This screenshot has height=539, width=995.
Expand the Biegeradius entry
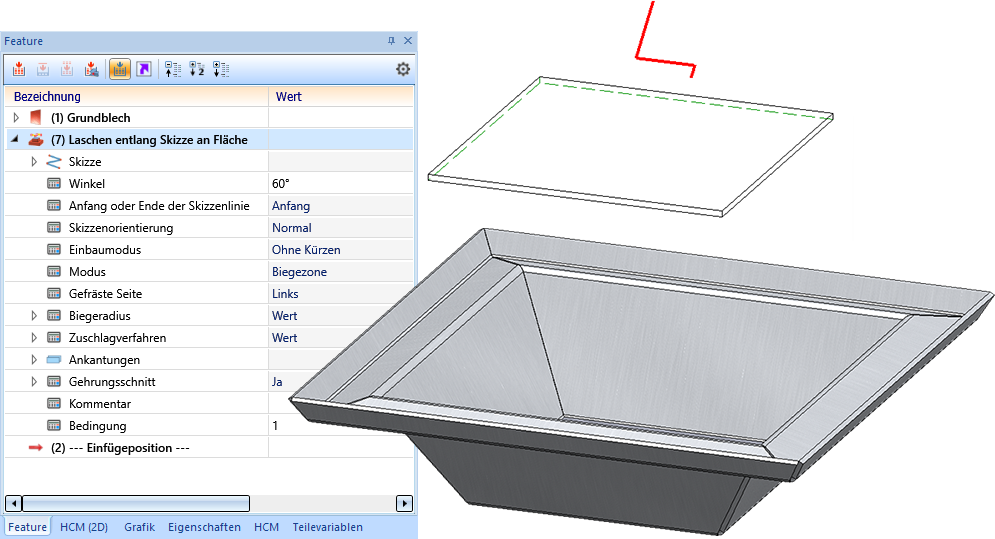point(34,316)
